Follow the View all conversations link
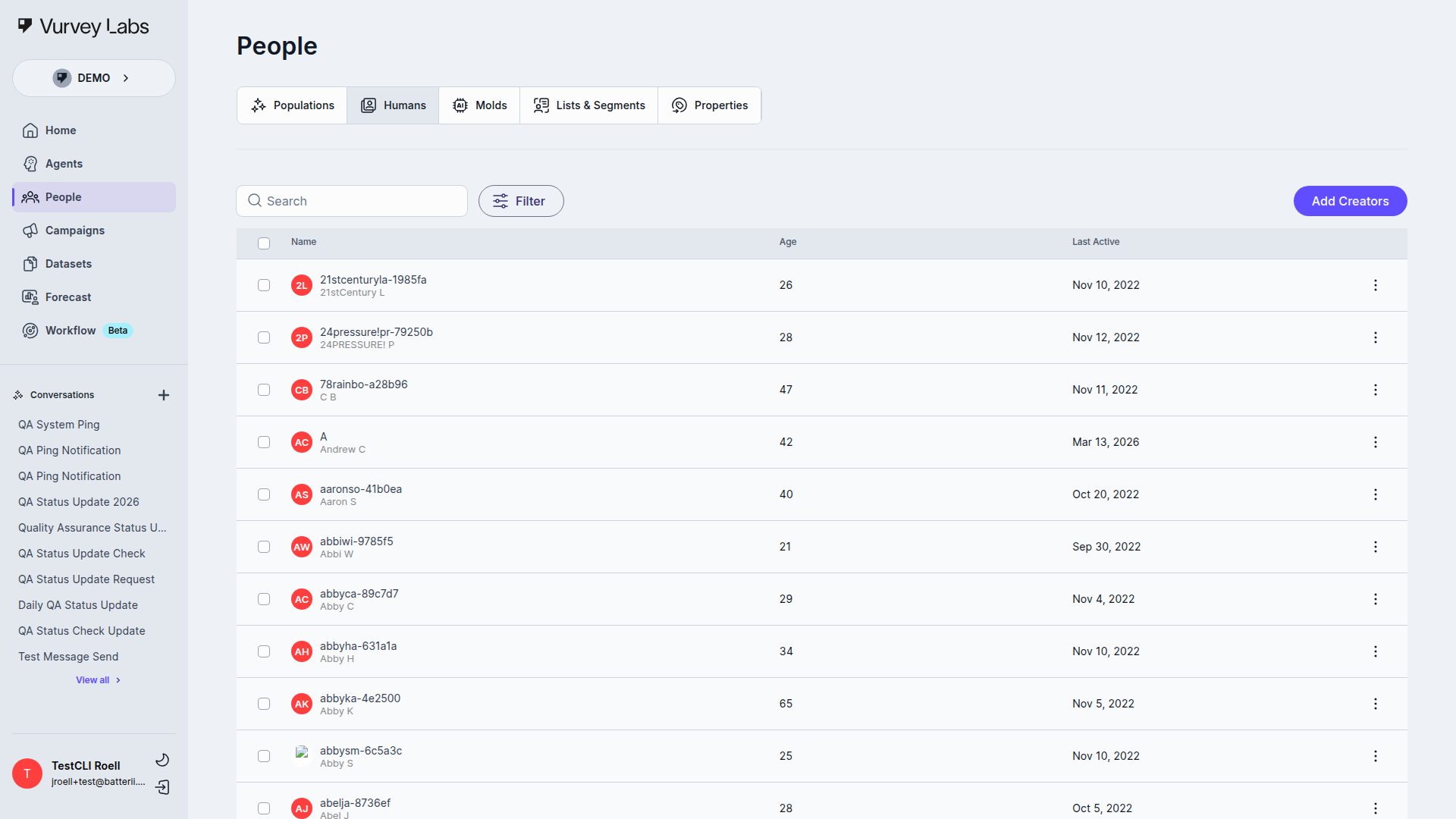1456x819 pixels. point(98,680)
